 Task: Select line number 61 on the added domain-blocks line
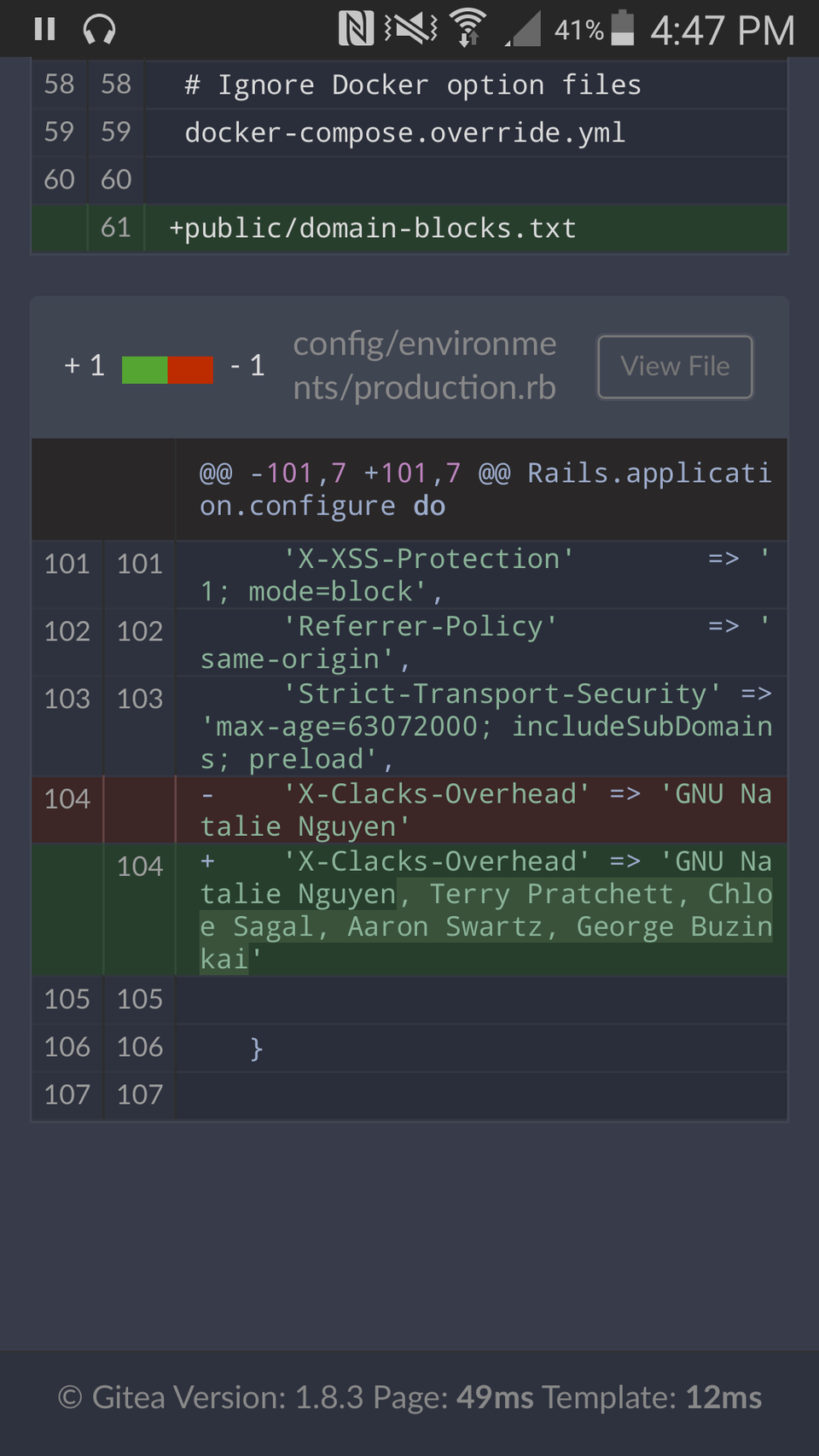coord(116,228)
